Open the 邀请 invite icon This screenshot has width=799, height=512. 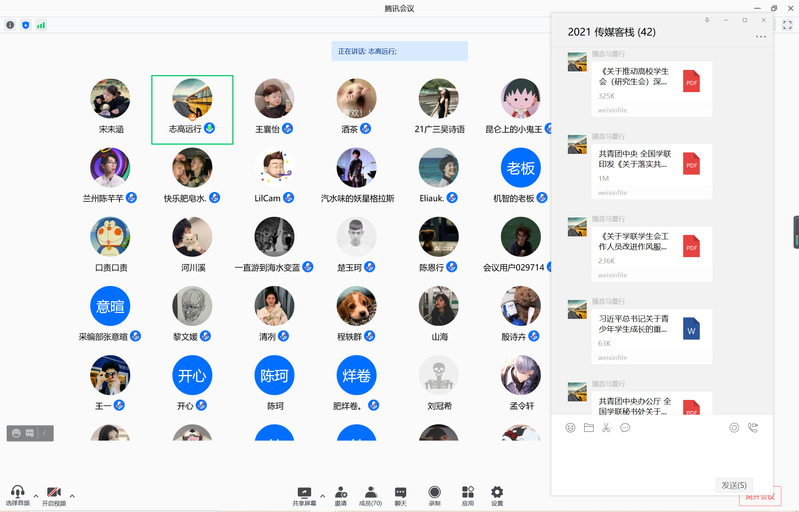[x=341, y=493]
